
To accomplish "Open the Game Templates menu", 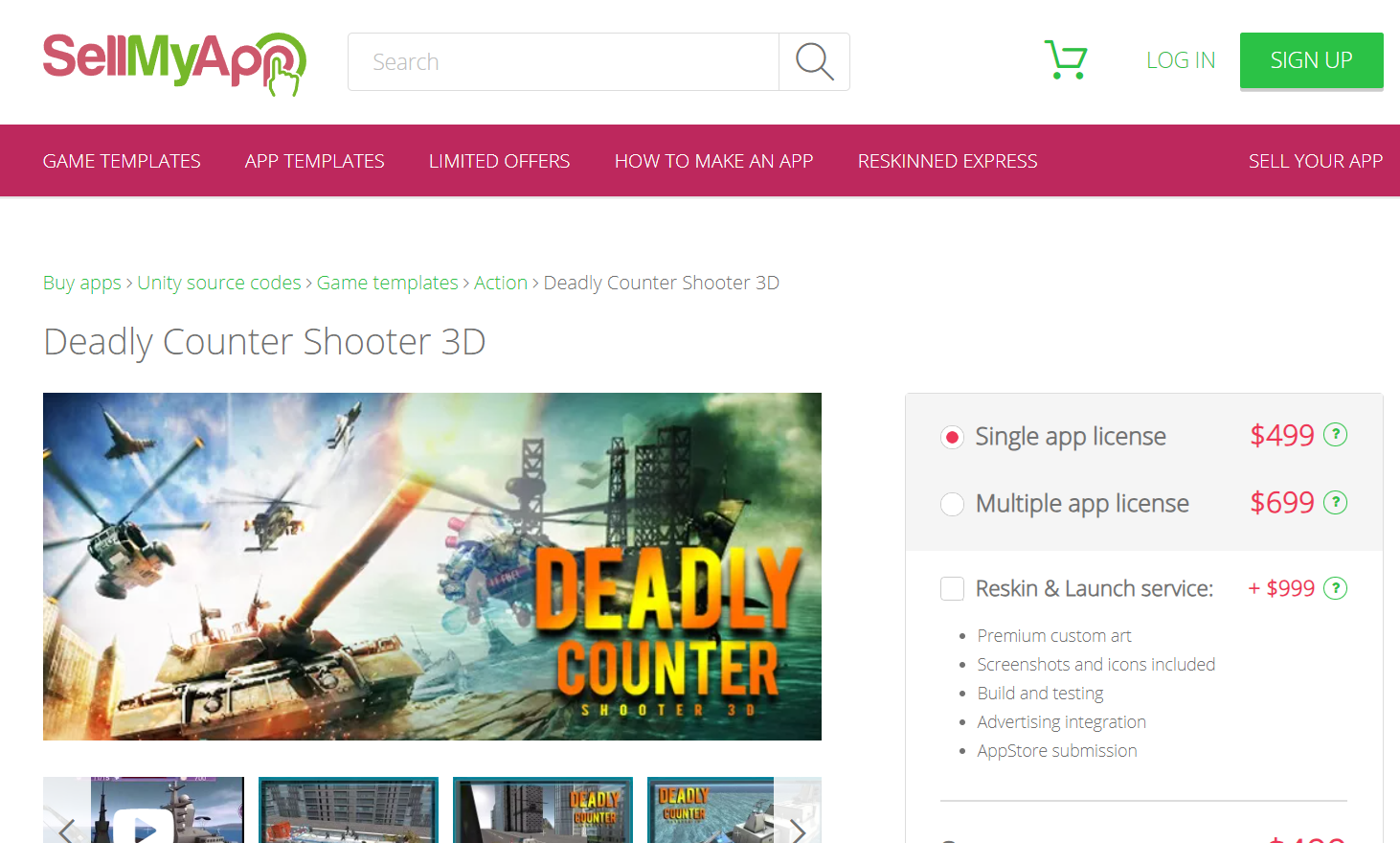I will coord(122,161).
